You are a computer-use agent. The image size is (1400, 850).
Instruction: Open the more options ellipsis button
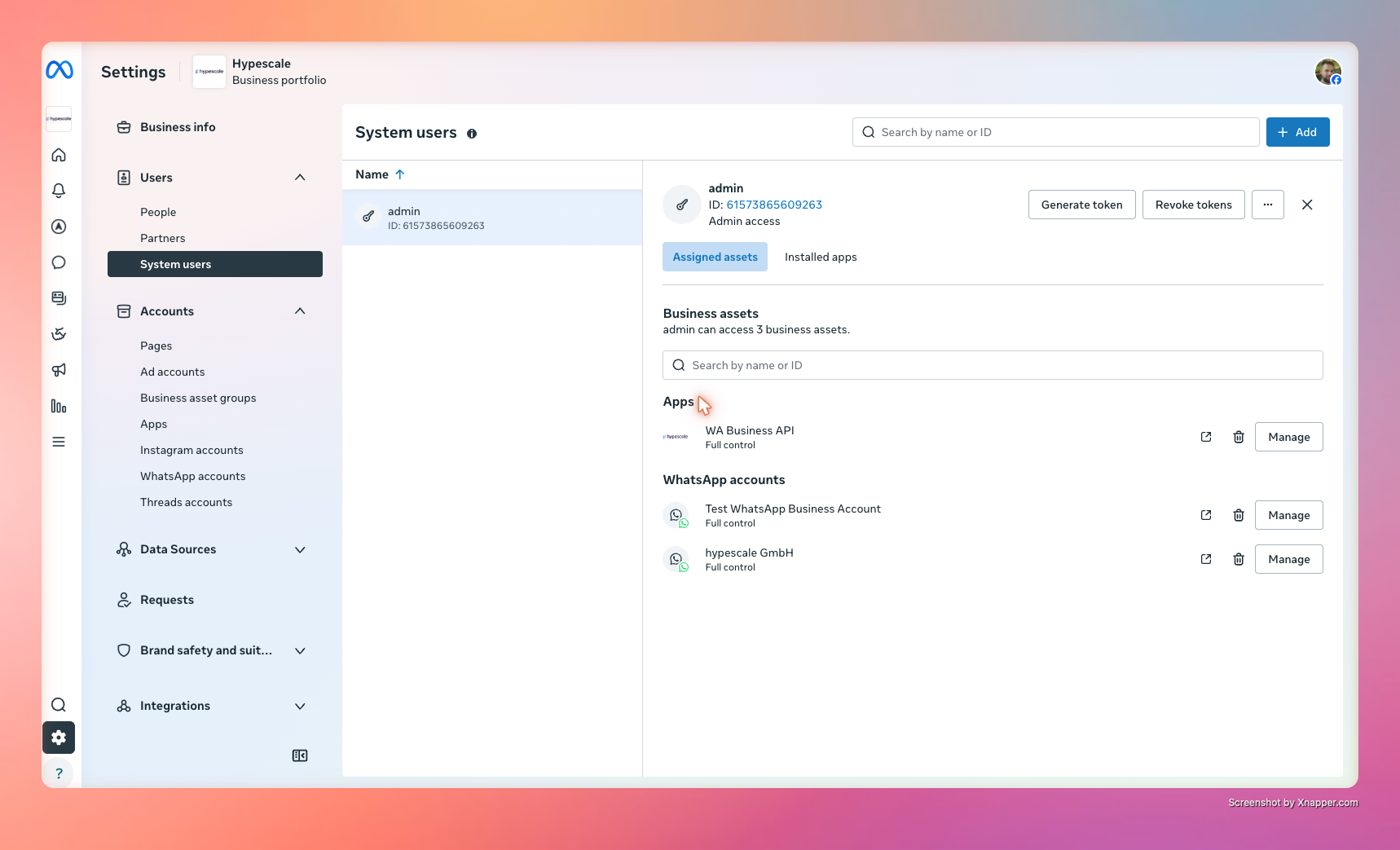[x=1268, y=205]
